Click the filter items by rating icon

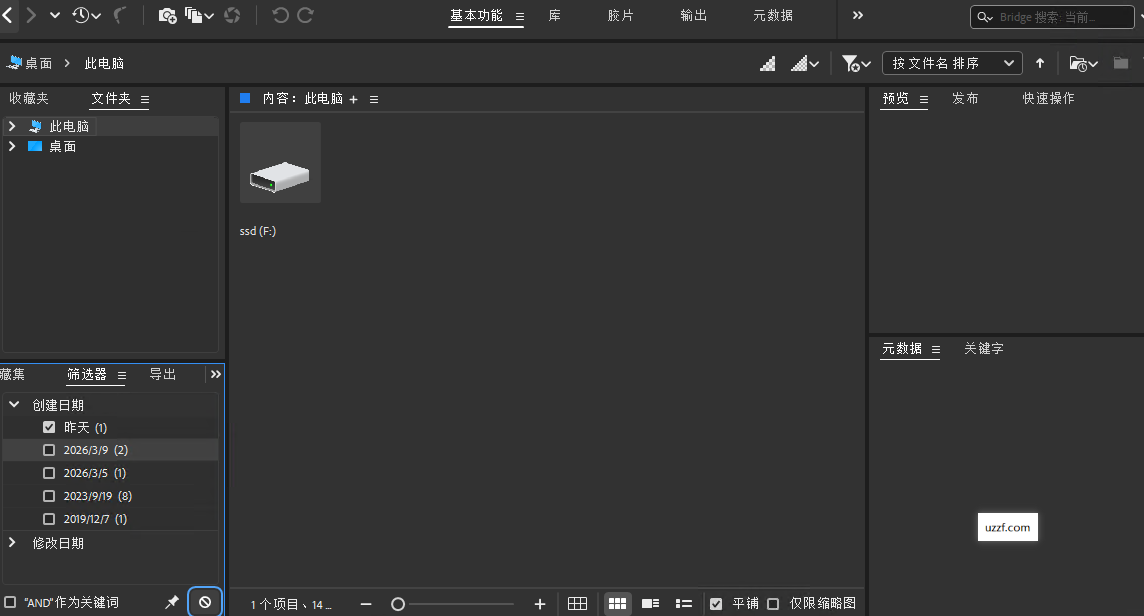850,63
